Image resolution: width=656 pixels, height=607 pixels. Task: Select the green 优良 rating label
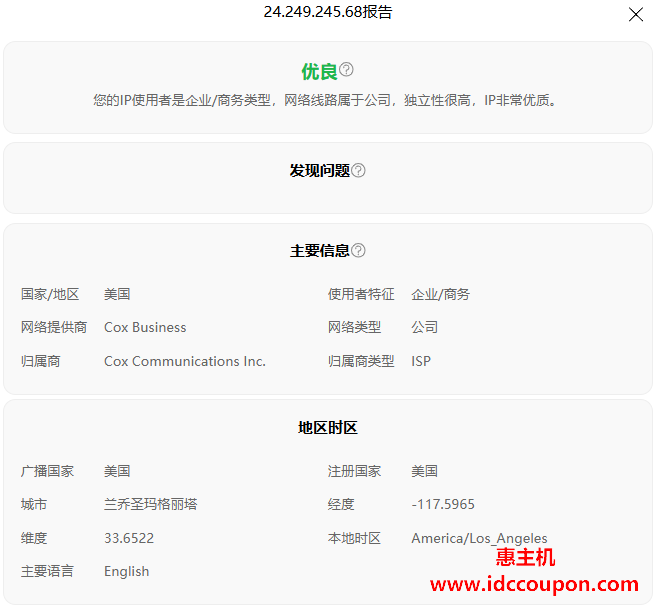(x=319, y=71)
